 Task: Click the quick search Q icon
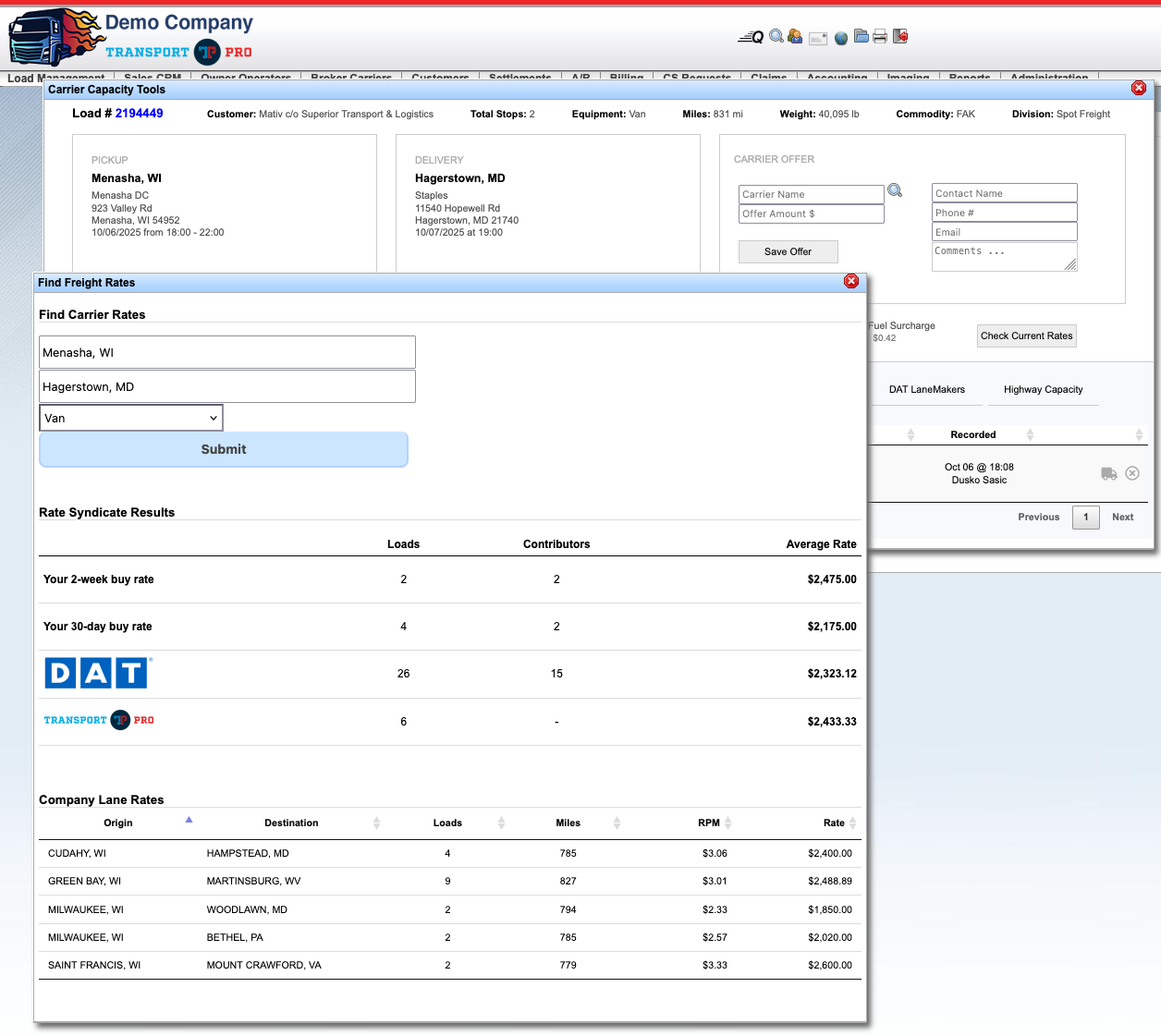[x=751, y=37]
